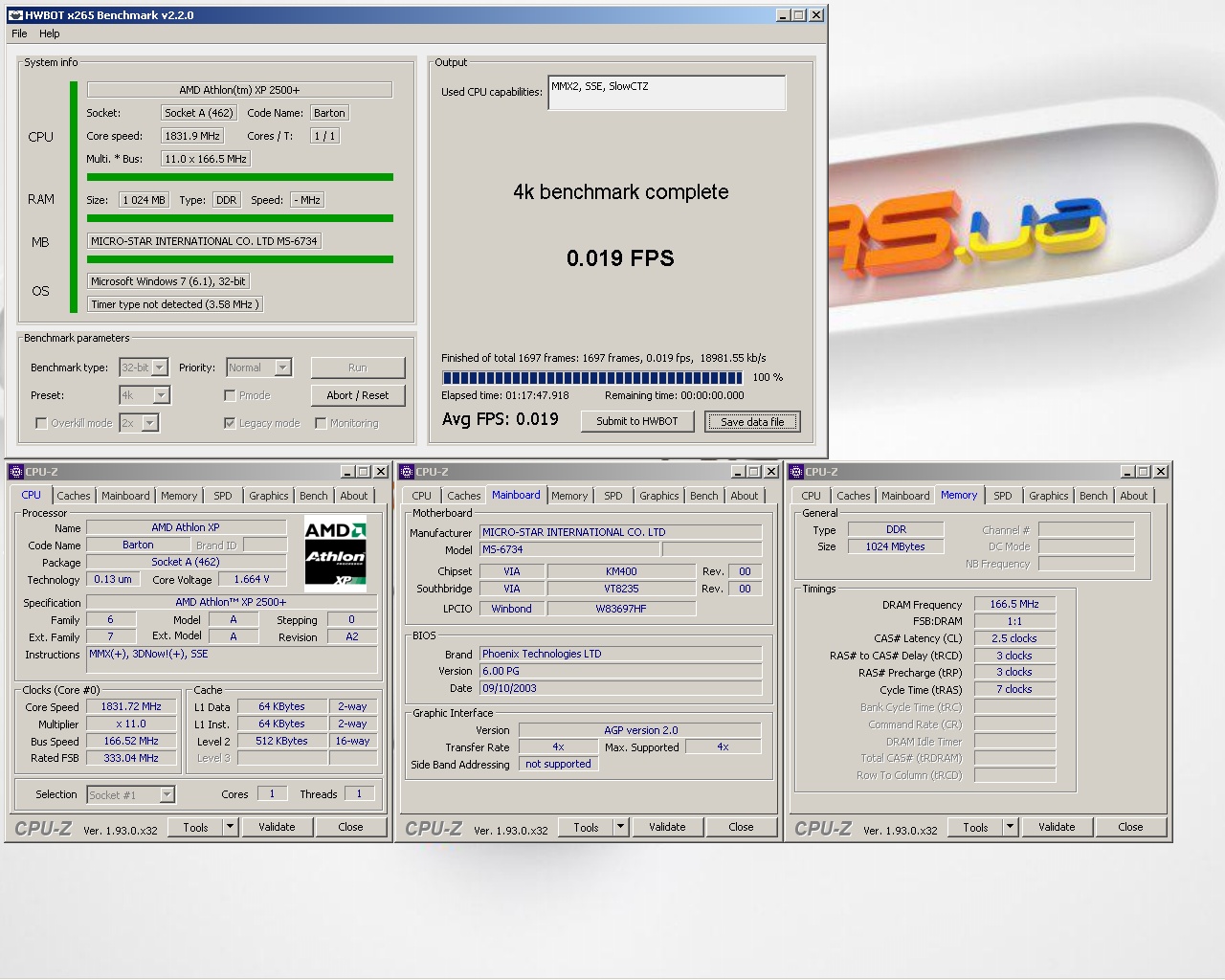Click the HWBOT x265 Benchmark title bar icon
1225x980 pixels.
(15, 15)
